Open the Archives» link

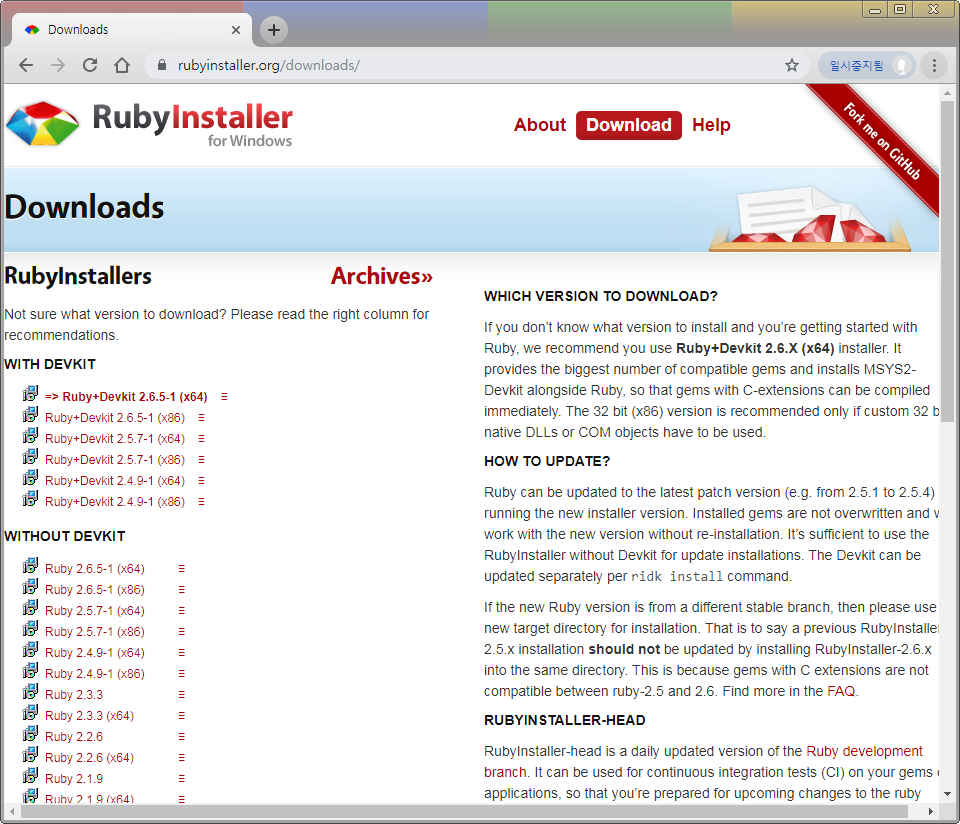click(x=382, y=276)
